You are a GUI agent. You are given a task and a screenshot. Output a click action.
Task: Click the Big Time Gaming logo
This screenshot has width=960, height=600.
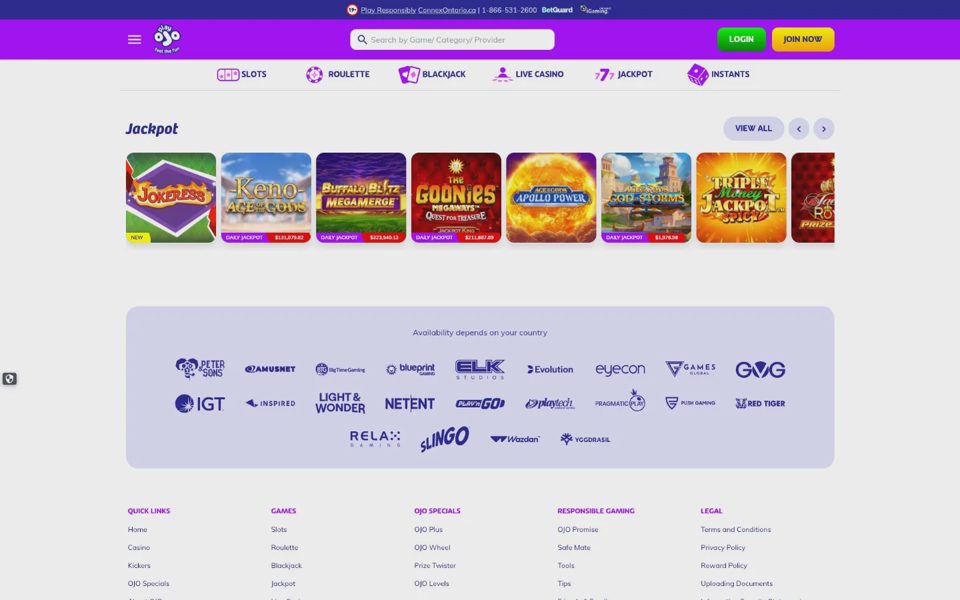point(340,369)
